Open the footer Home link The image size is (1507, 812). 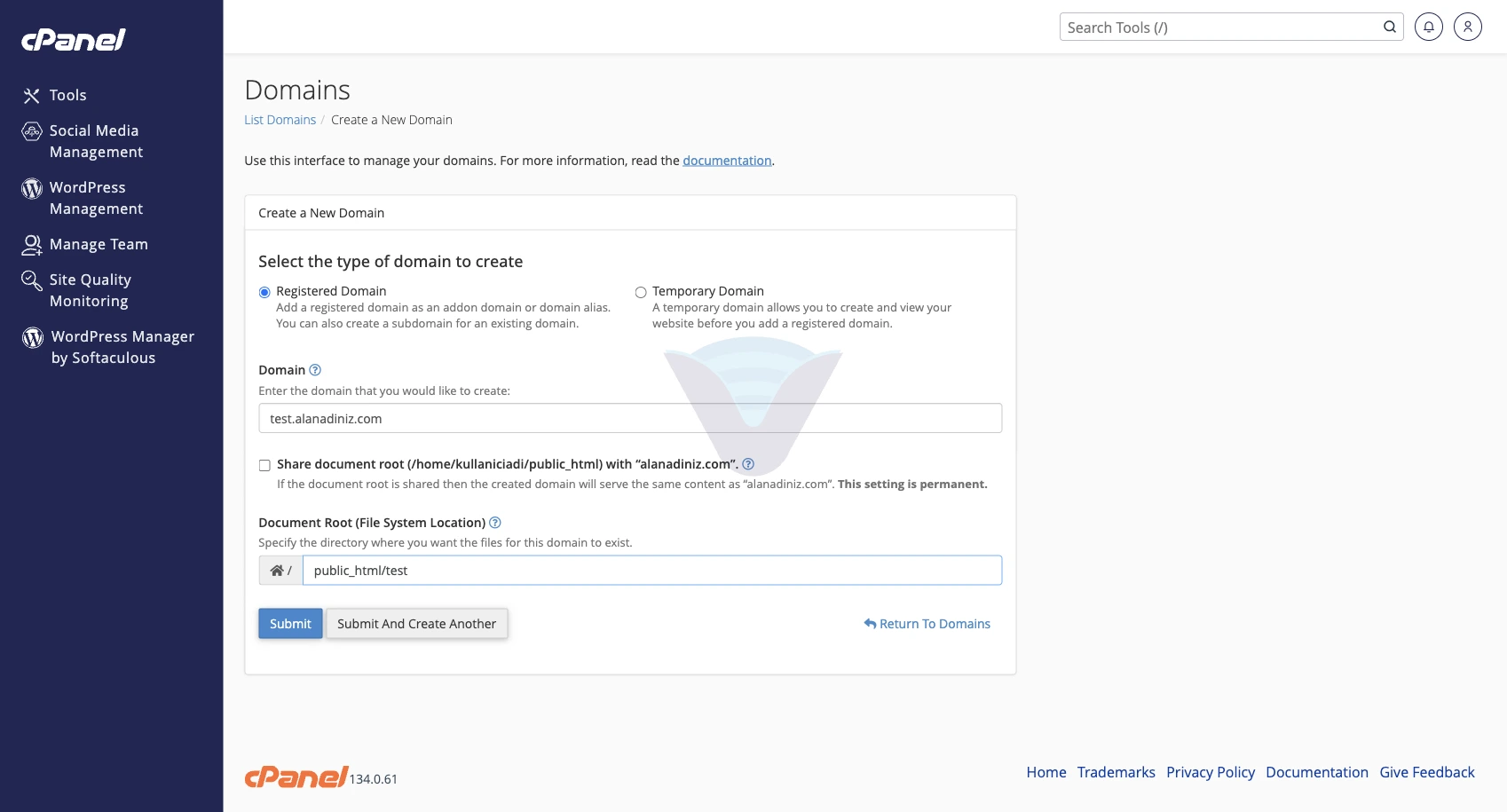(1046, 772)
